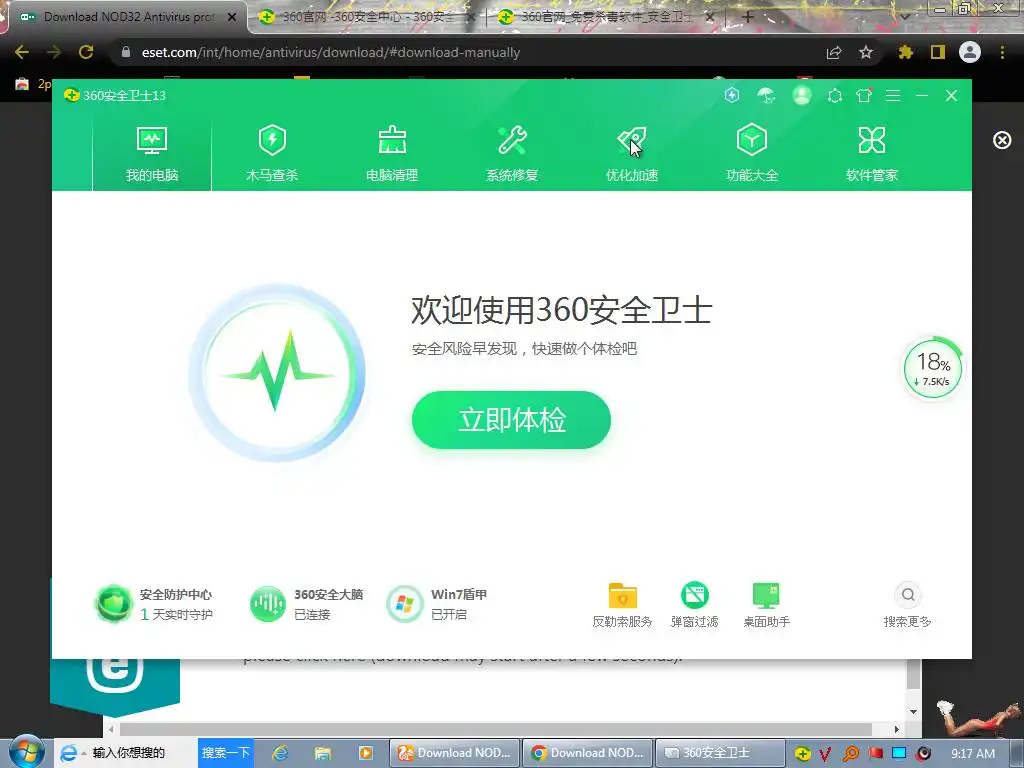Open 桌面助手 desktop assistant tool
The height and width of the screenshot is (768, 1024).
[x=766, y=605]
